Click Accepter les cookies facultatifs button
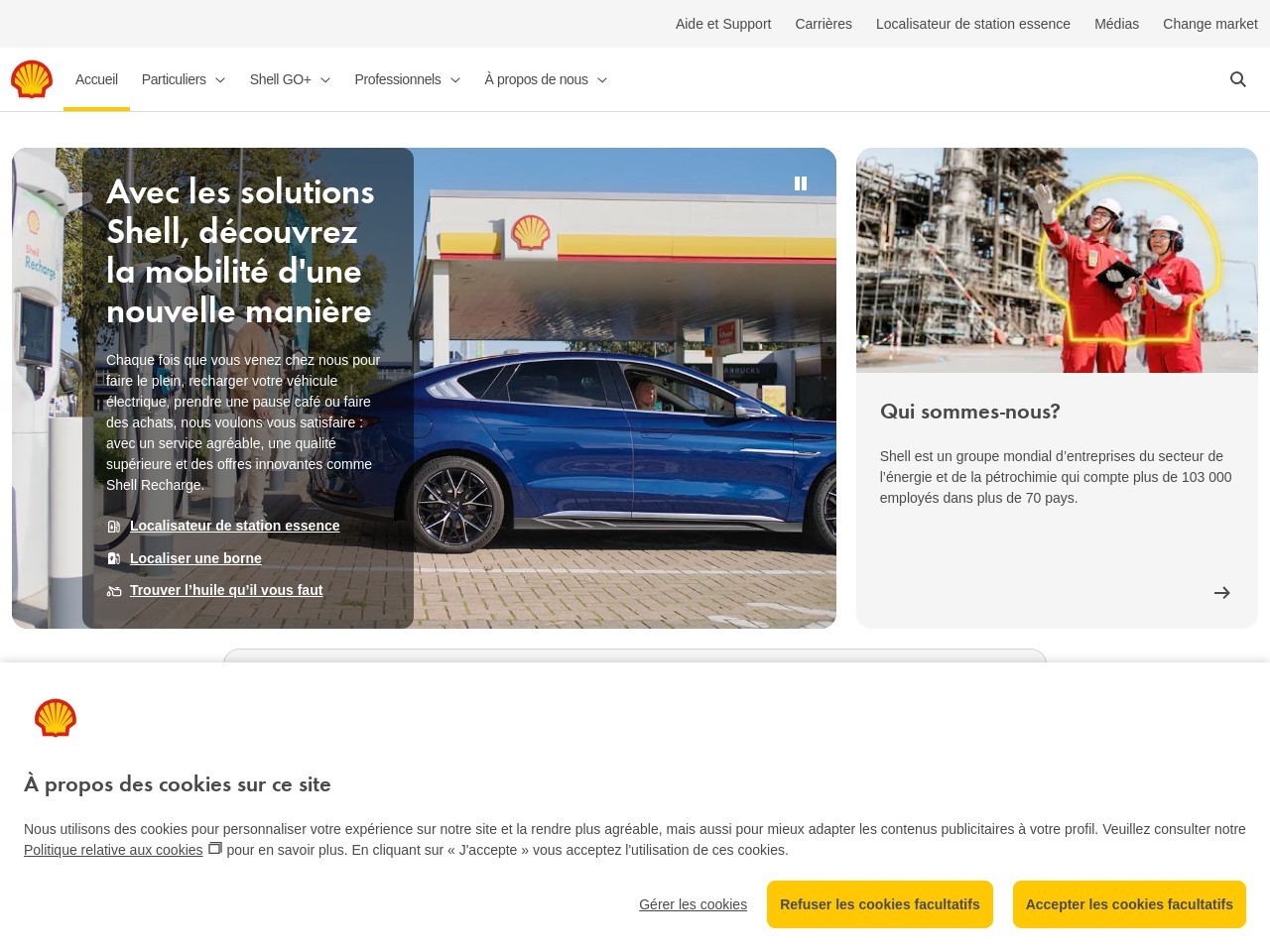 [1129, 904]
